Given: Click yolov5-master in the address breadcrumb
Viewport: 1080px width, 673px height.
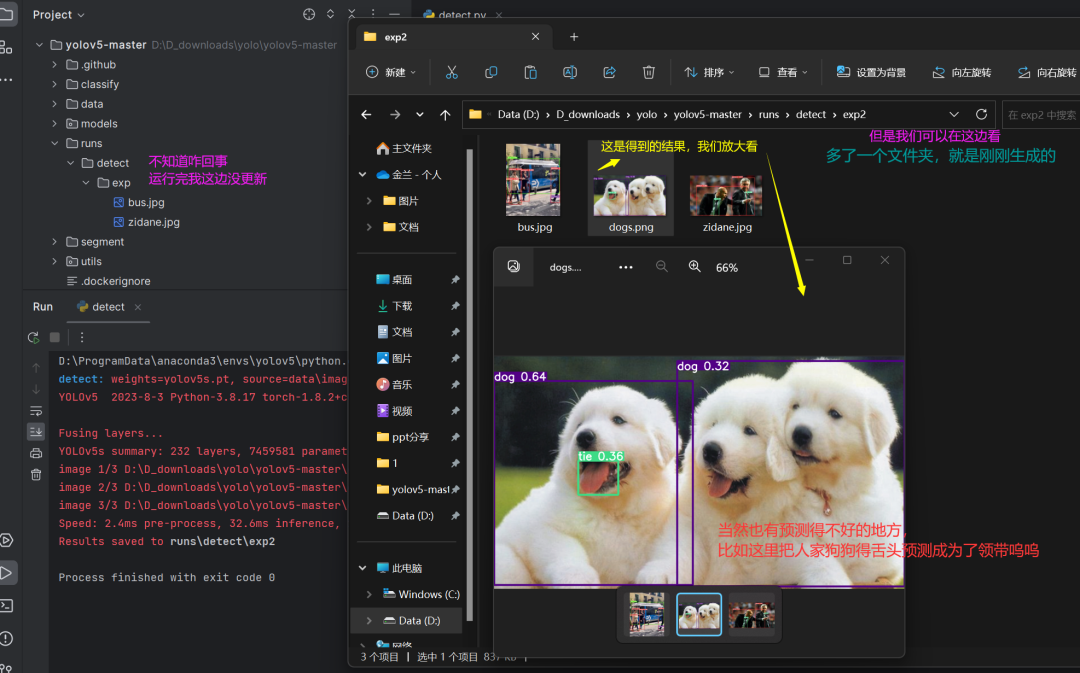Looking at the screenshot, I should tap(707, 114).
